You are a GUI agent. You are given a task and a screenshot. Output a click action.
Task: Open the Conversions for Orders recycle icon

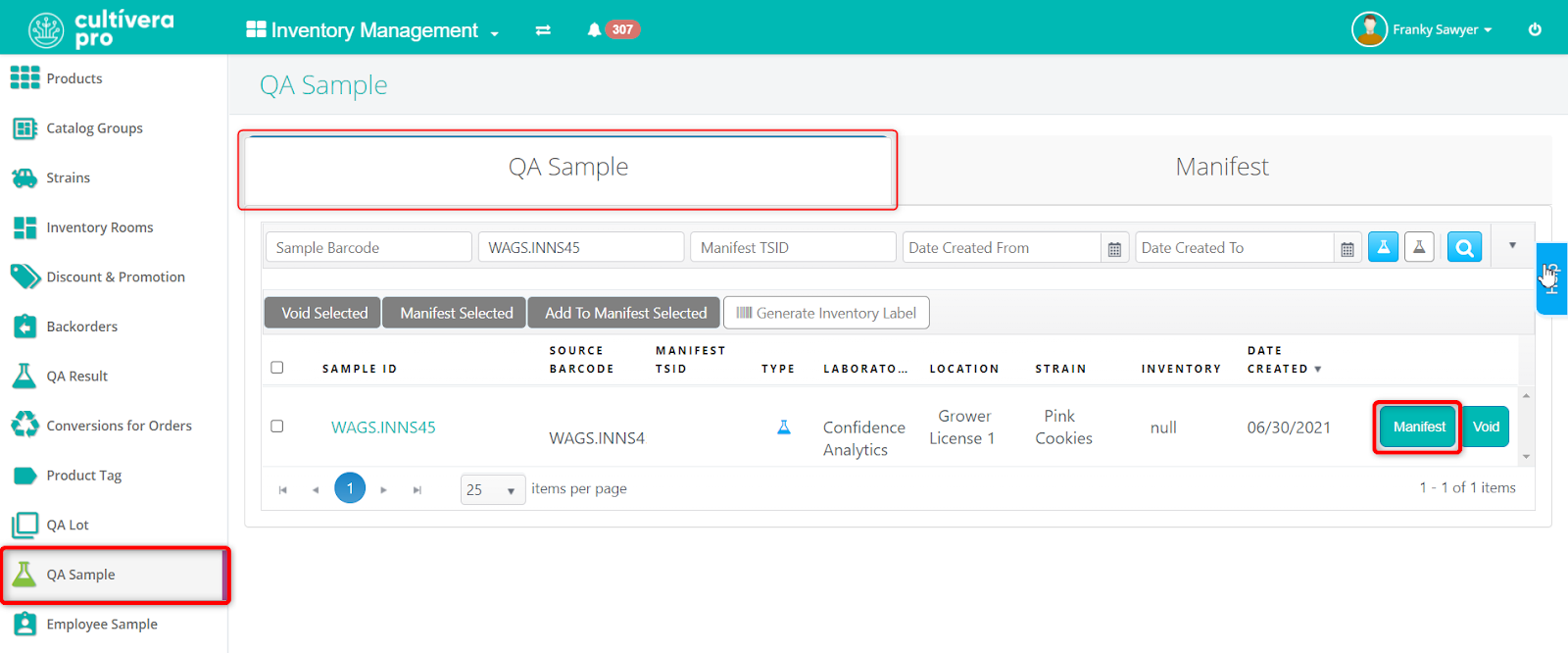[24, 426]
